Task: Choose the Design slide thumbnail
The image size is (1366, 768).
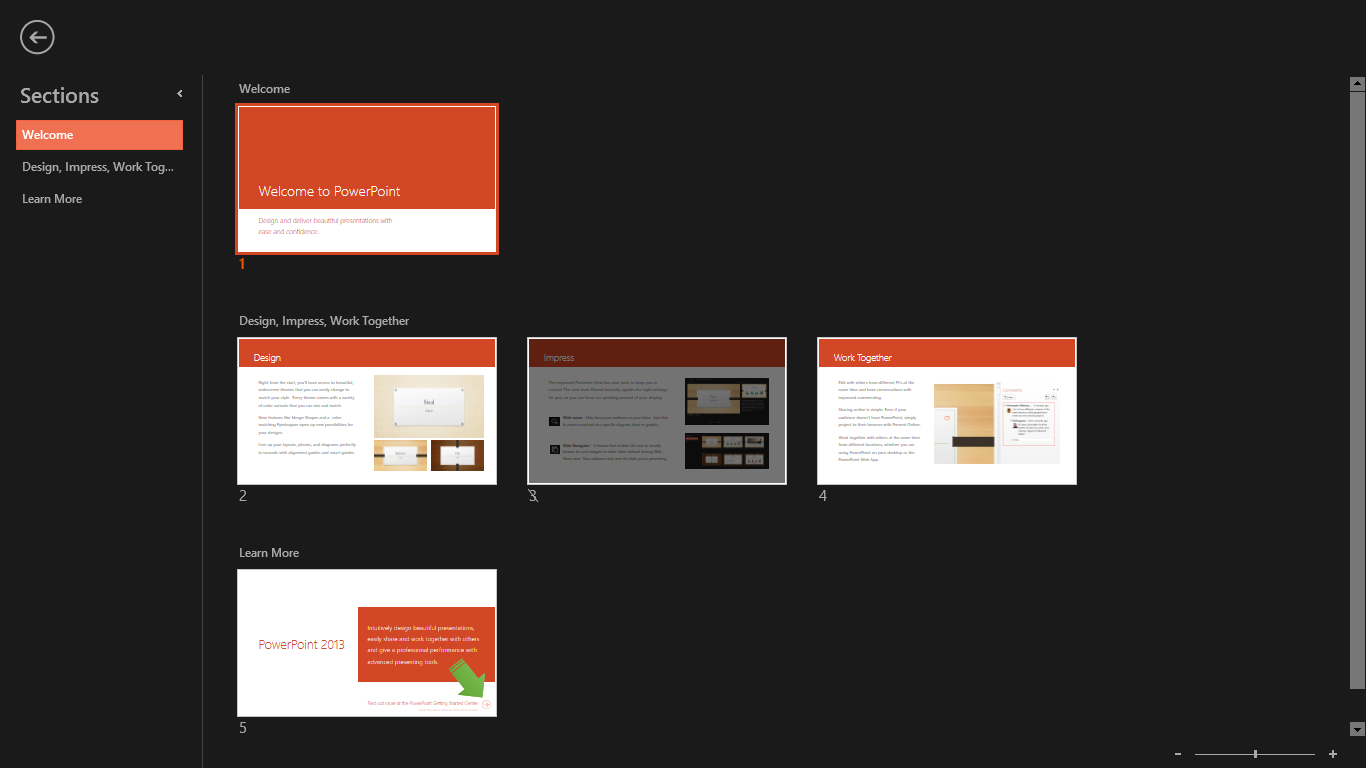Action: tap(367, 411)
